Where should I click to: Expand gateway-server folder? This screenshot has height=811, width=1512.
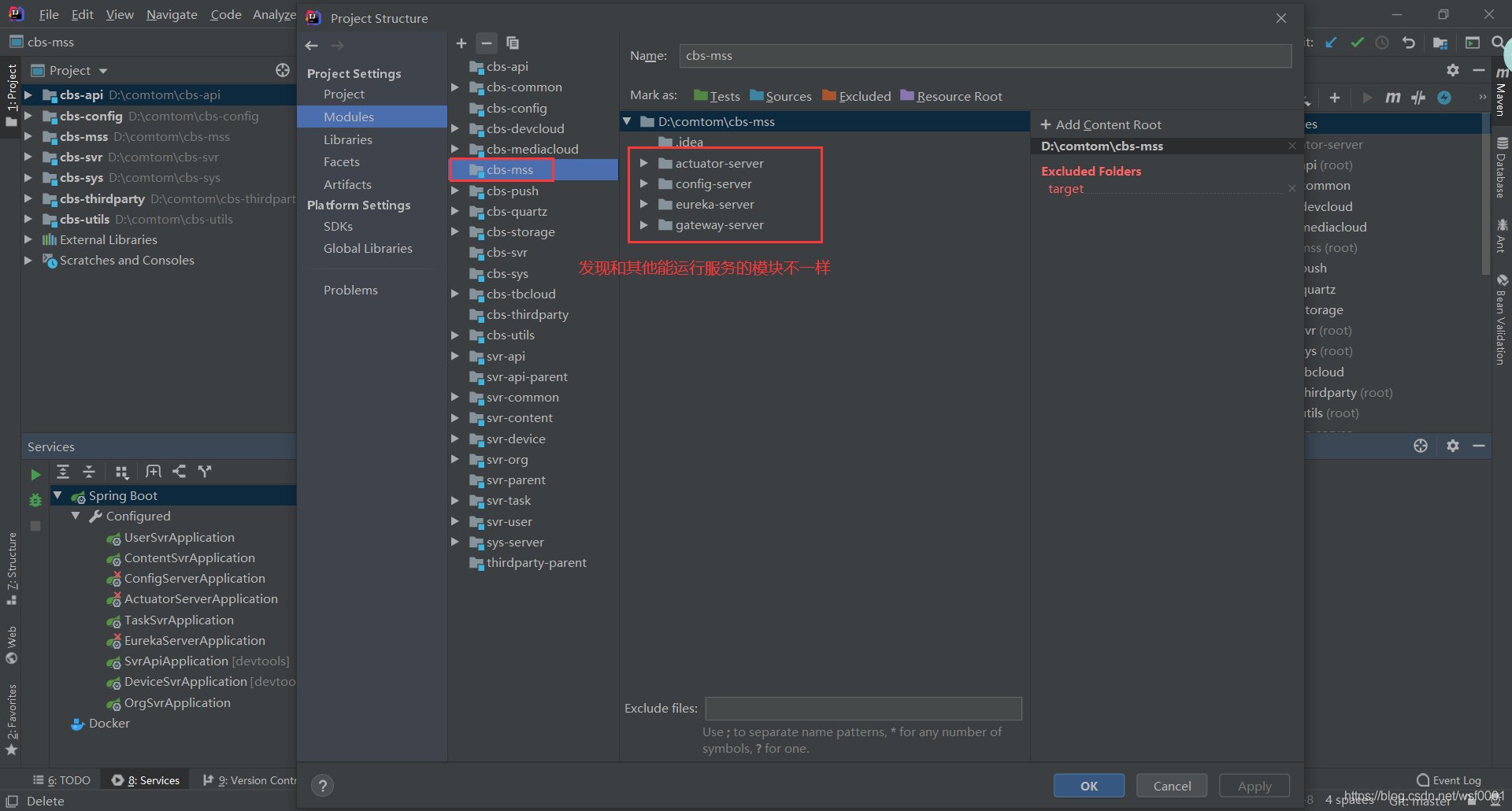[x=643, y=224]
